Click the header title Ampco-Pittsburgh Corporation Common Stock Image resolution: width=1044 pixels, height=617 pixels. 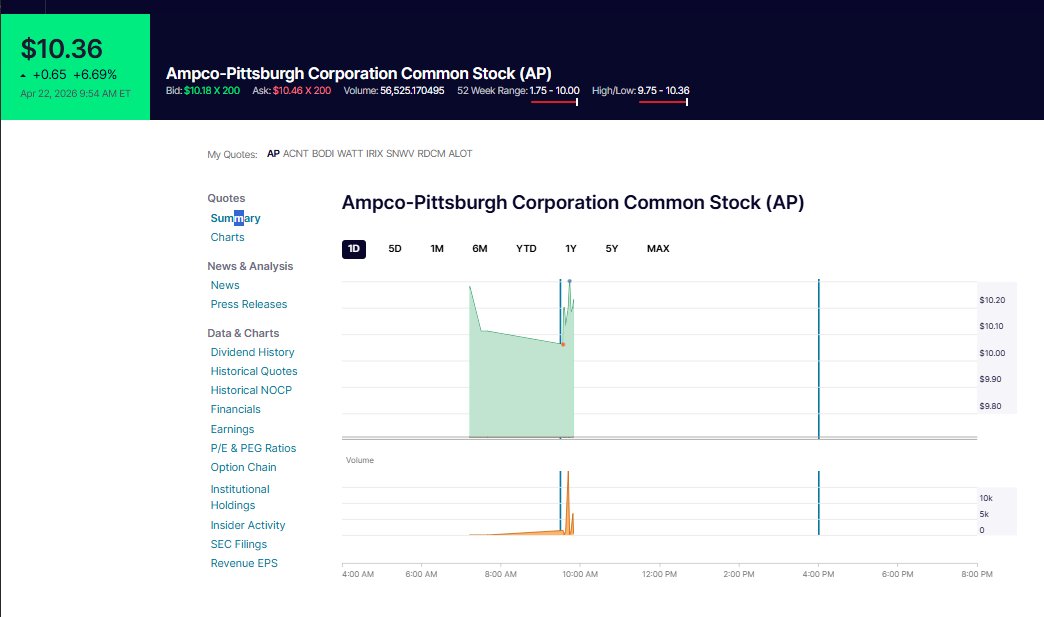pyautogui.click(x=359, y=73)
